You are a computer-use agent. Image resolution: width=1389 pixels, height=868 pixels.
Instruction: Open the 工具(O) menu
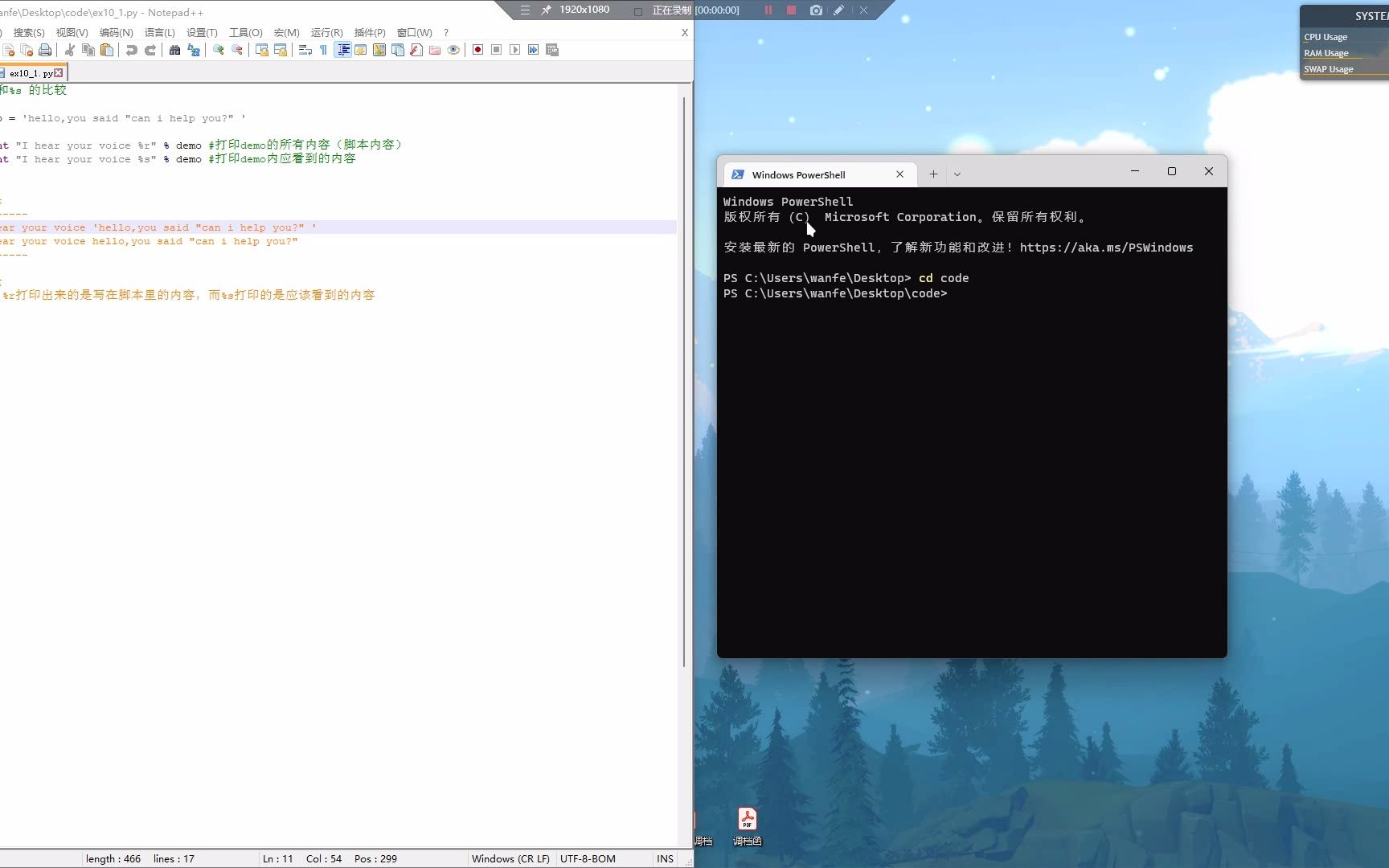246,33
